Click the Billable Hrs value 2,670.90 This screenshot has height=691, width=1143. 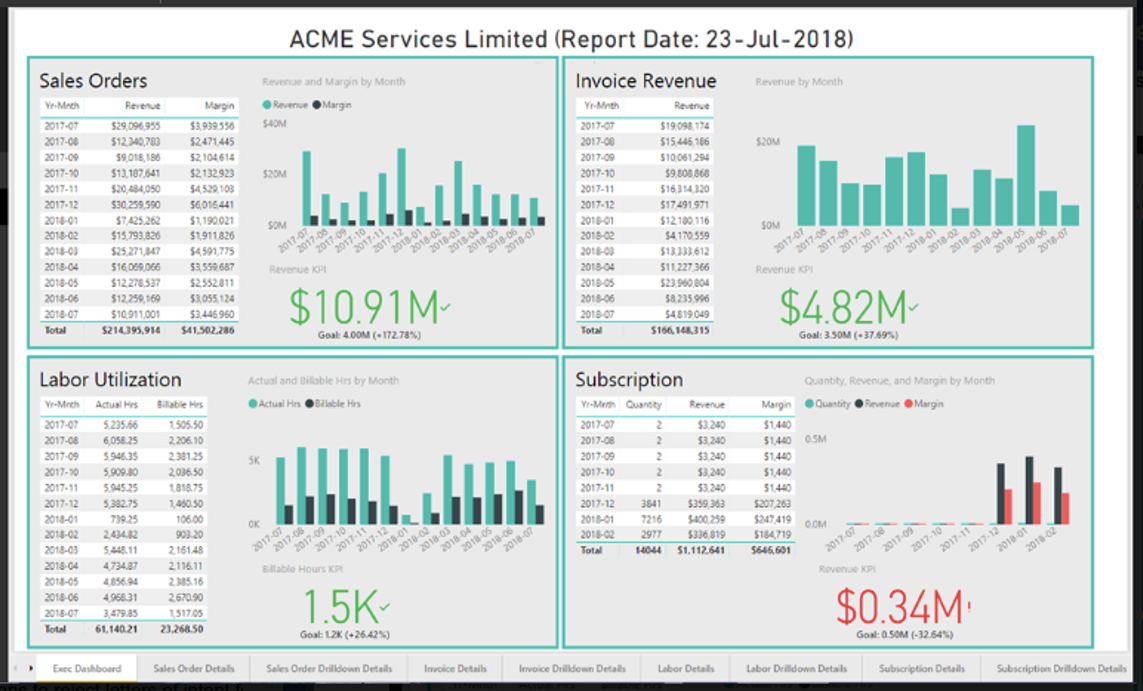pyautogui.click(x=186, y=598)
